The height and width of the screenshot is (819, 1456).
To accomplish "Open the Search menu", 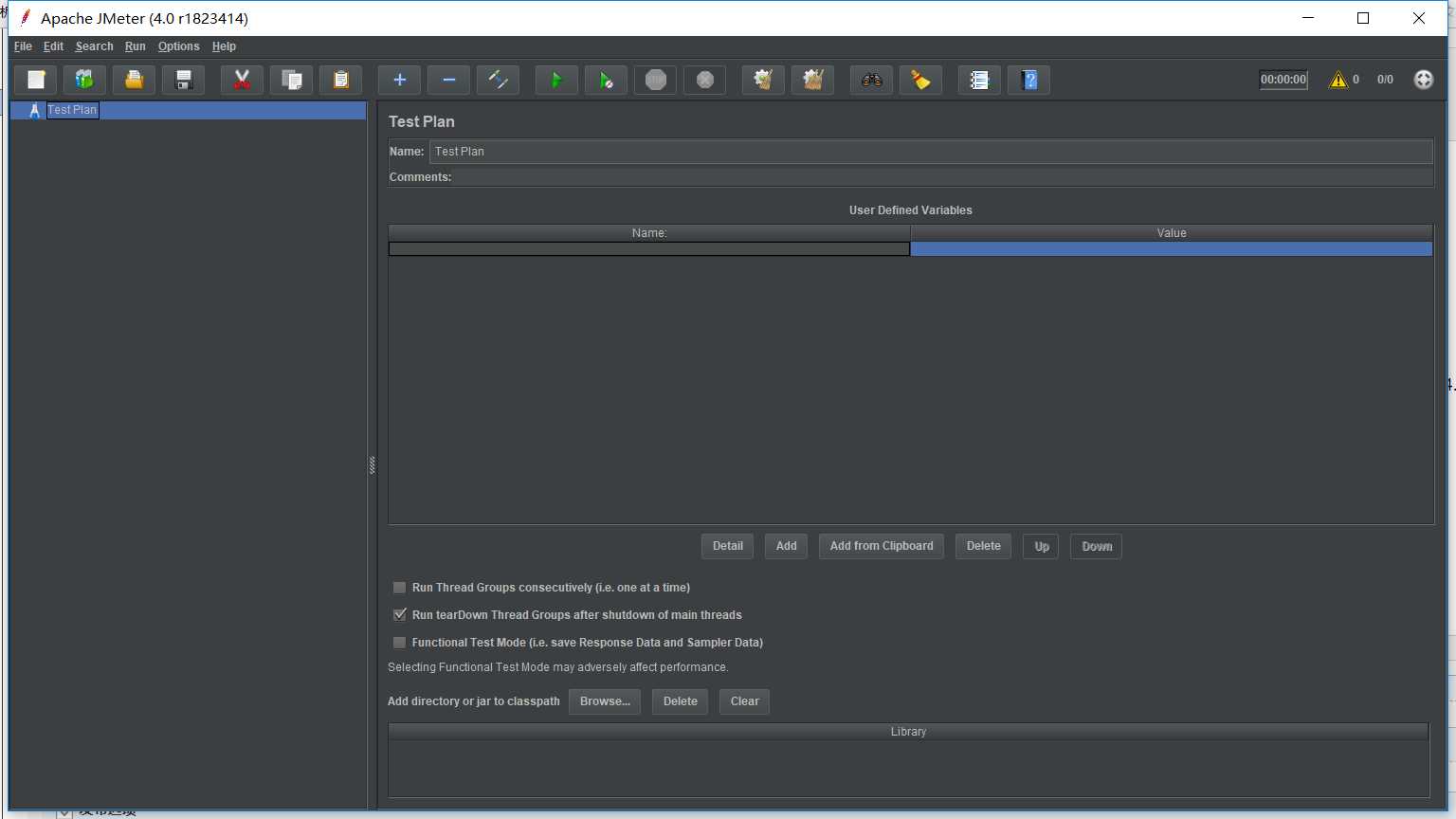I will click(94, 46).
